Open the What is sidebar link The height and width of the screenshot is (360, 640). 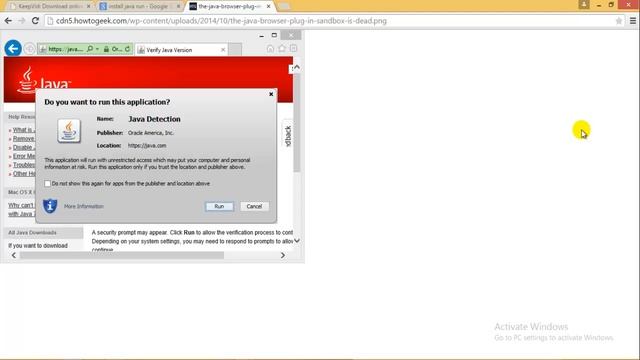click(23, 130)
